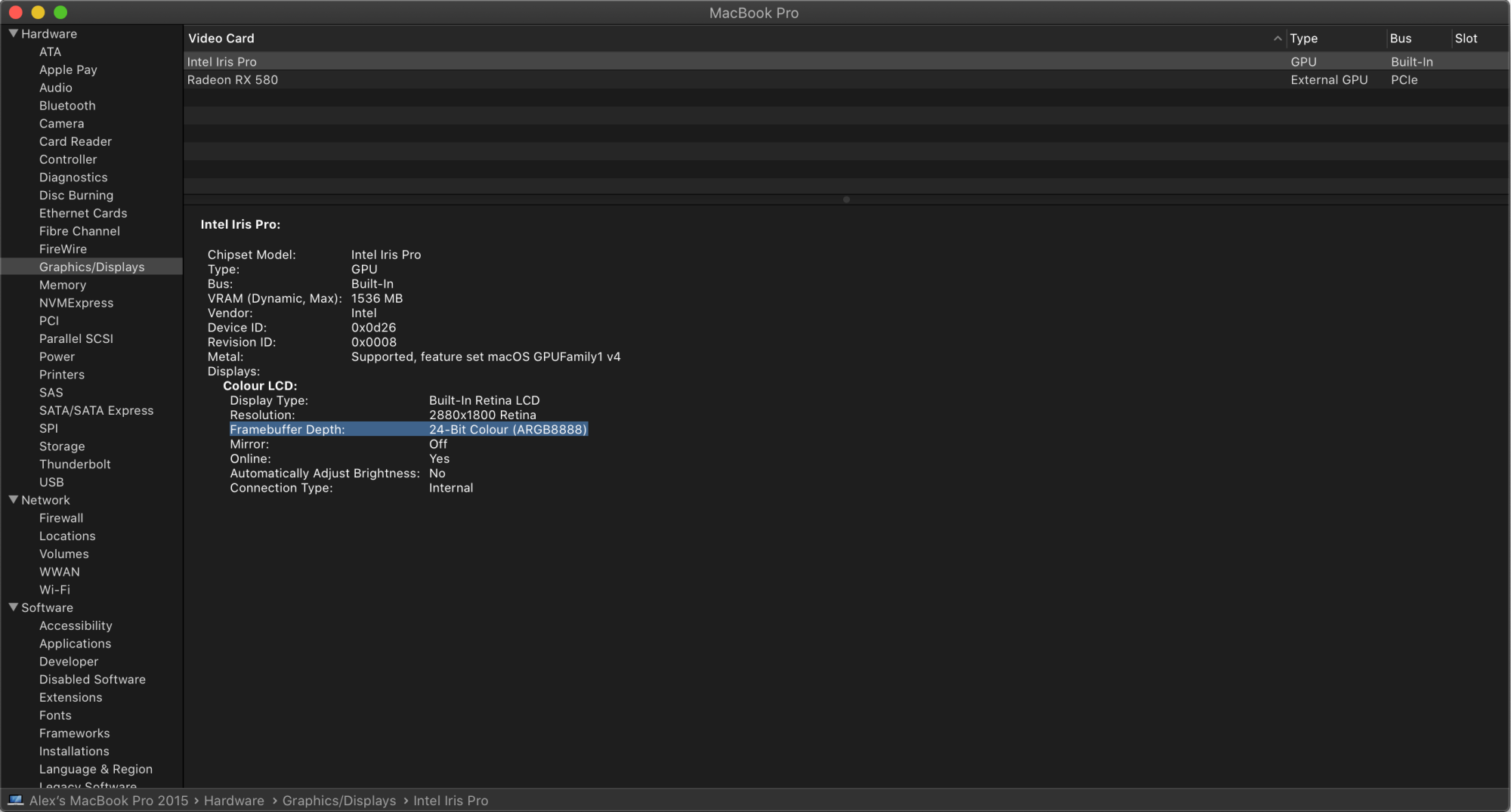Select Frameworks under Software
The width and height of the screenshot is (1511, 812).
[x=74, y=733]
